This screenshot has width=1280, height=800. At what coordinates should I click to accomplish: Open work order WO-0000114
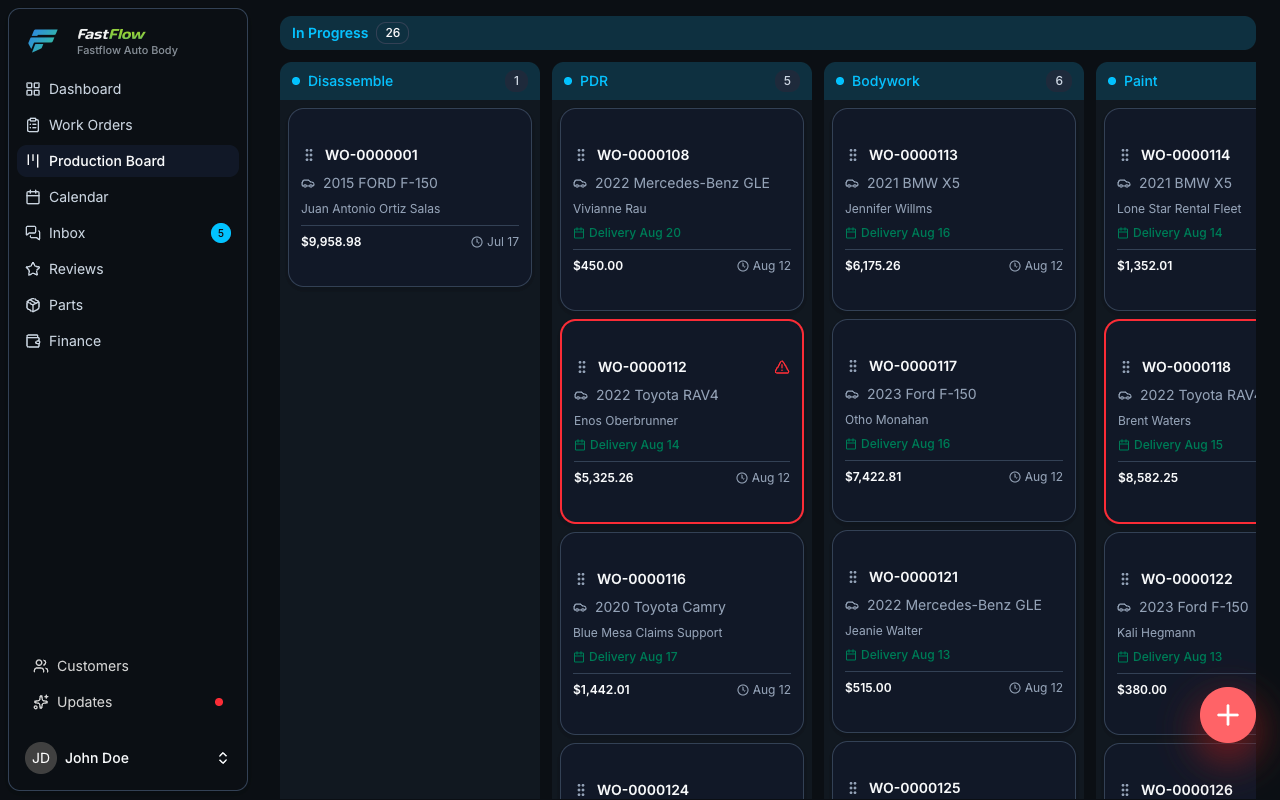pos(1185,155)
